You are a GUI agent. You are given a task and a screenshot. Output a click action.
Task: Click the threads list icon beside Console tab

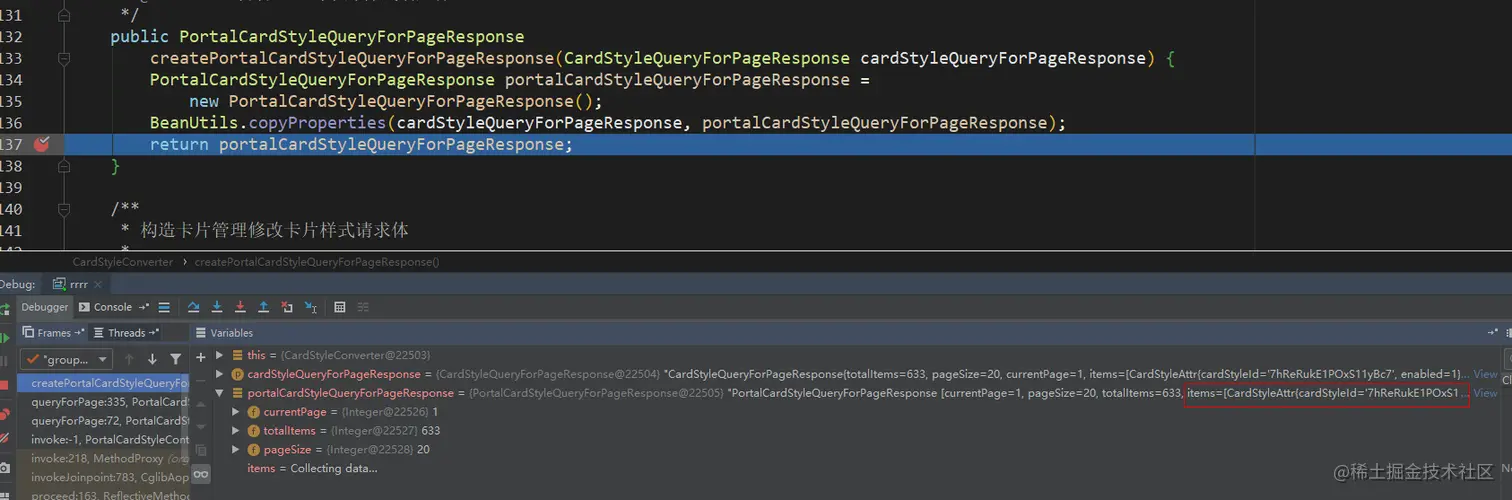[x=164, y=307]
